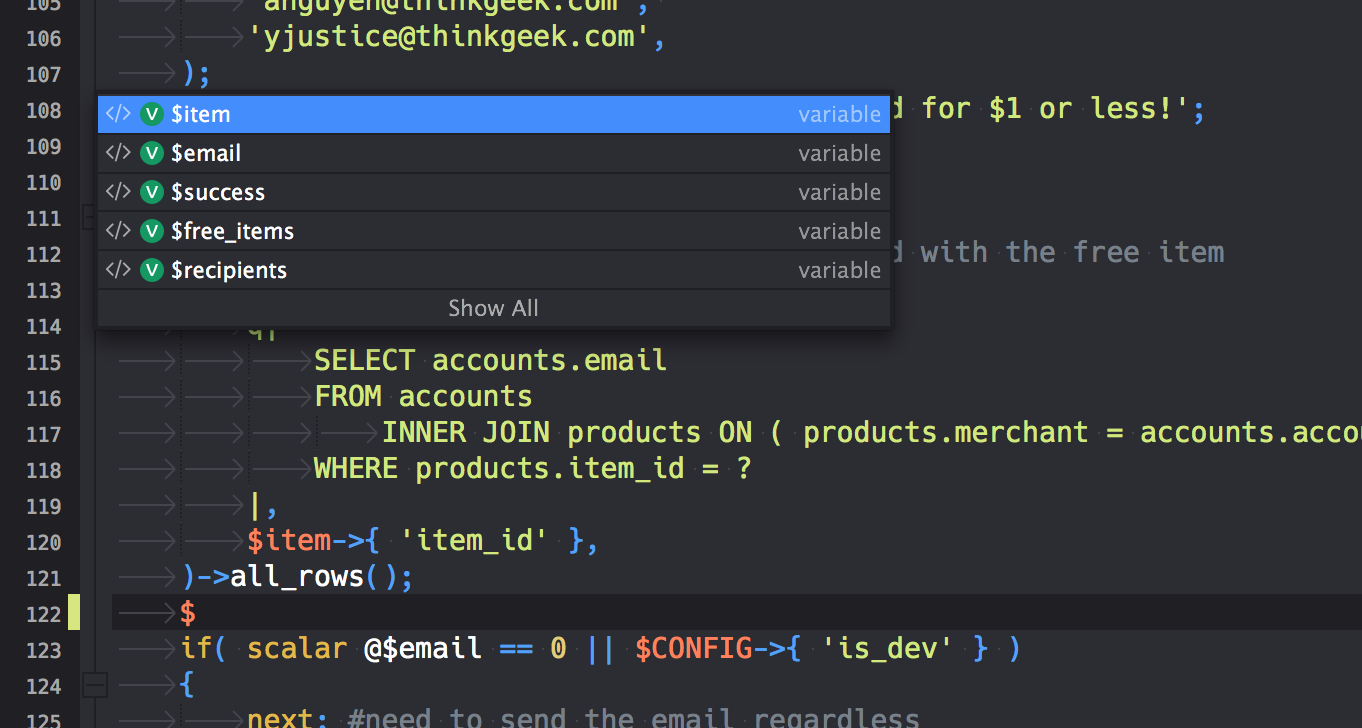Click the V badge next to $recipients
1362x728 pixels.
[x=151, y=269]
